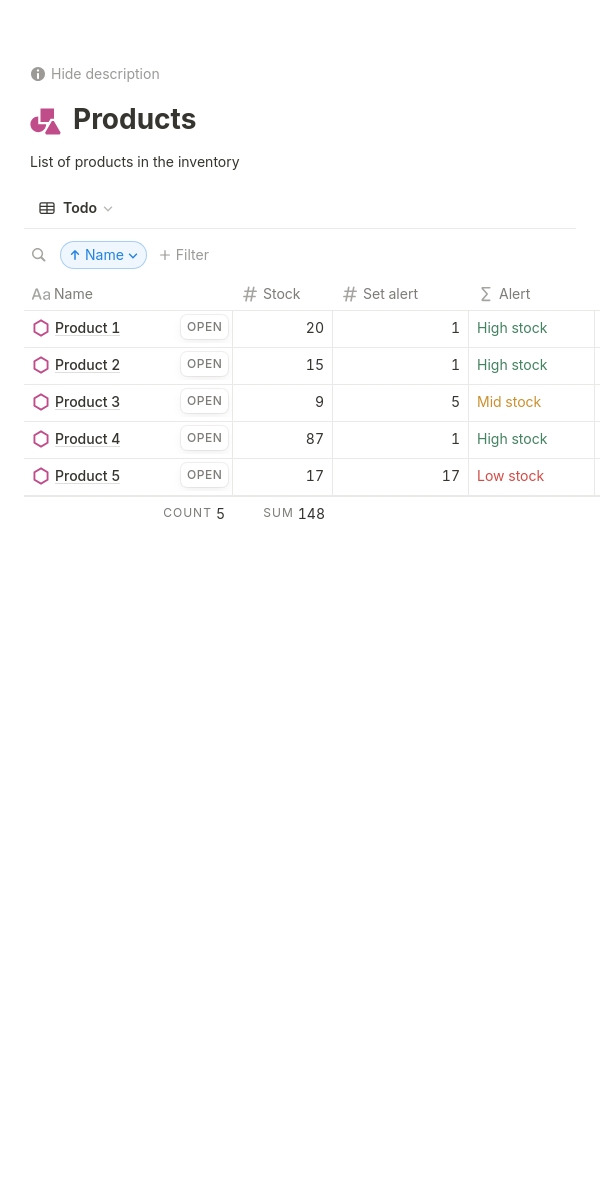Screen dimensions: 600x1200
Task: Open the Product 4 page link
Action: [87, 439]
